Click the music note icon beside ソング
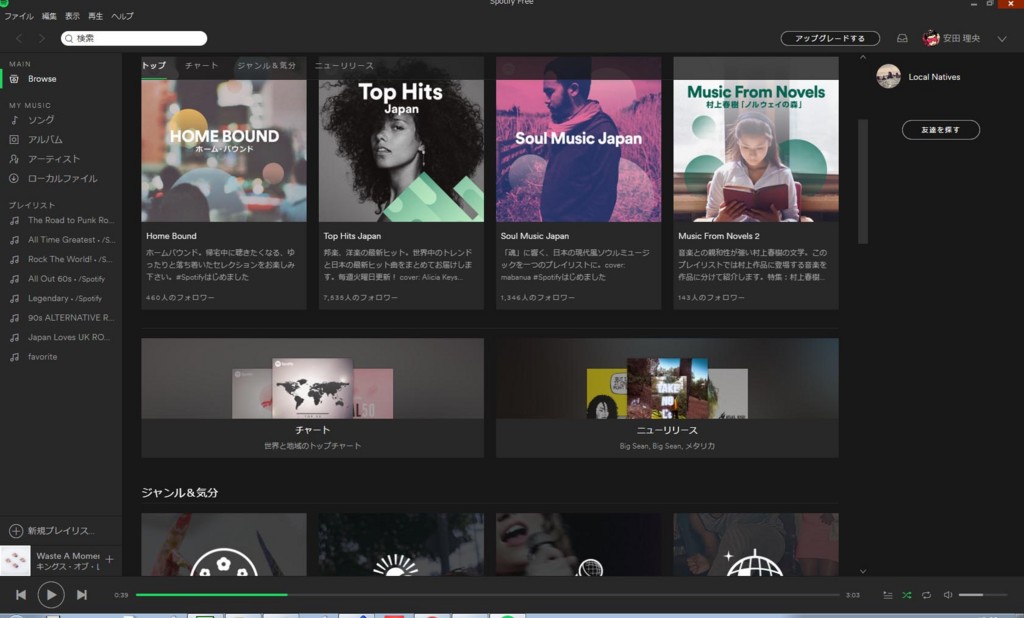 (14, 120)
